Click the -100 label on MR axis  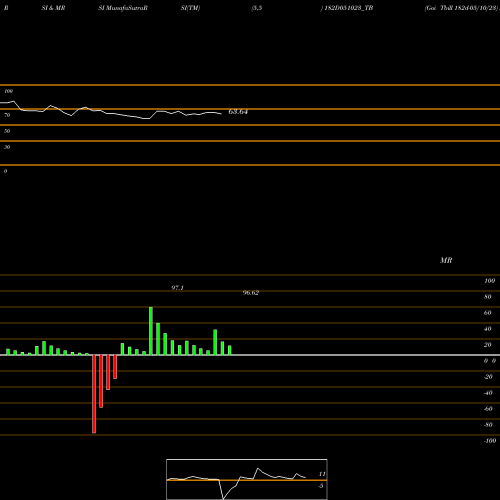coord(490,441)
